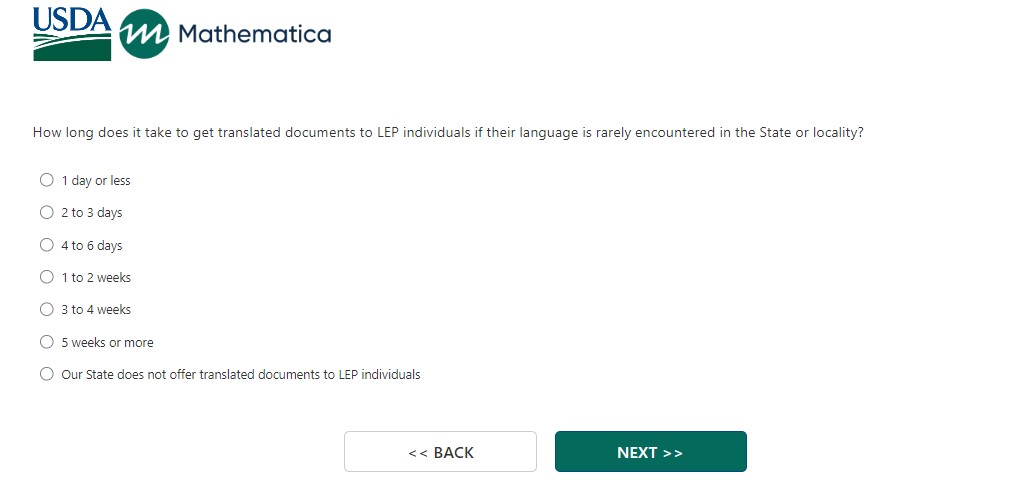Go to the previous page with BACK
The image size is (1010, 487).
click(440, 452)
